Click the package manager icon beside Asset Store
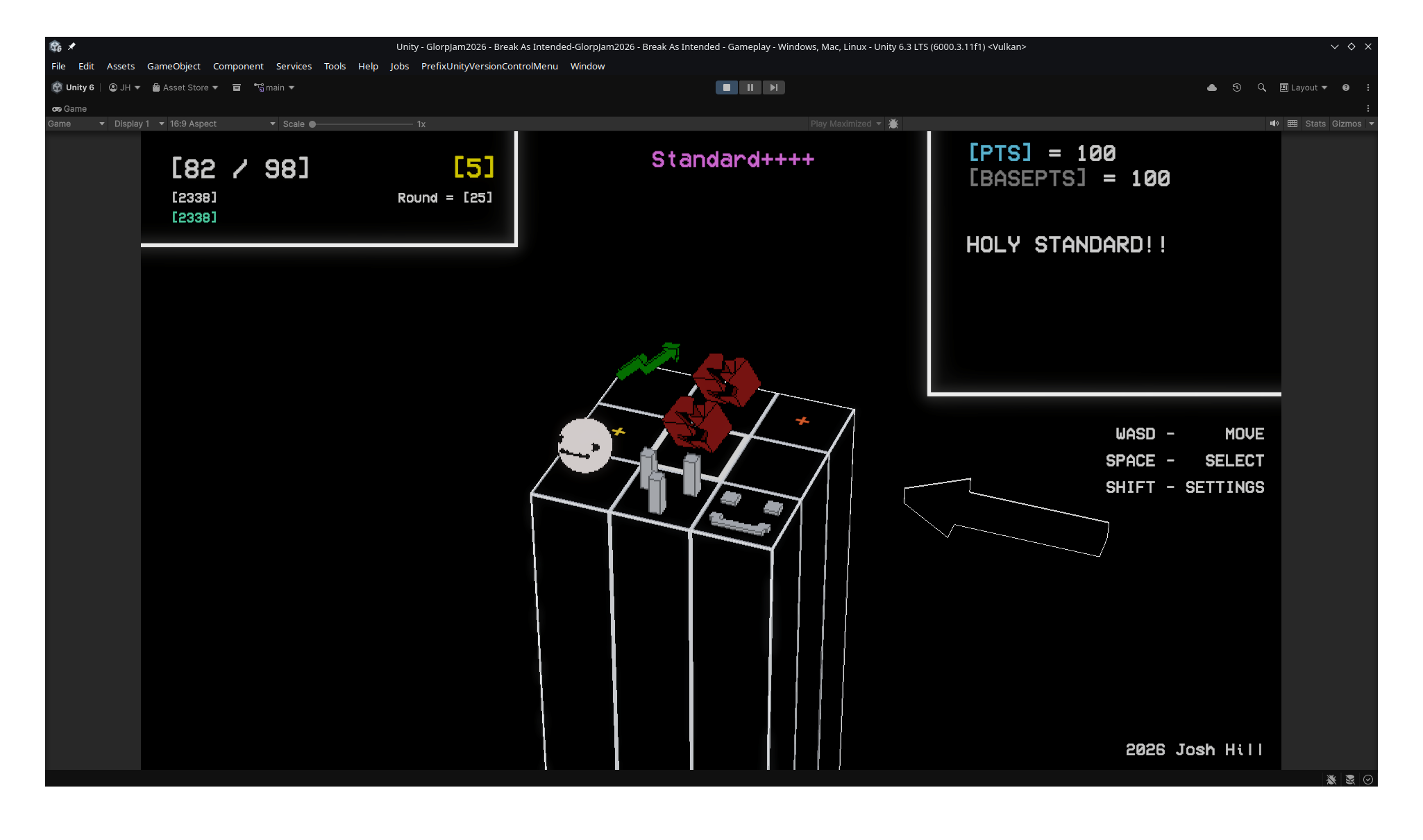Image resolution: width=1423 pixels, height=840 pixels. pos(236,87)
